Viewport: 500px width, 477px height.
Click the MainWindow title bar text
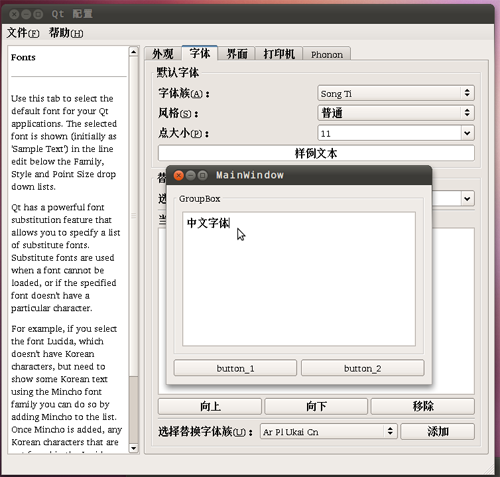point(250,175)
